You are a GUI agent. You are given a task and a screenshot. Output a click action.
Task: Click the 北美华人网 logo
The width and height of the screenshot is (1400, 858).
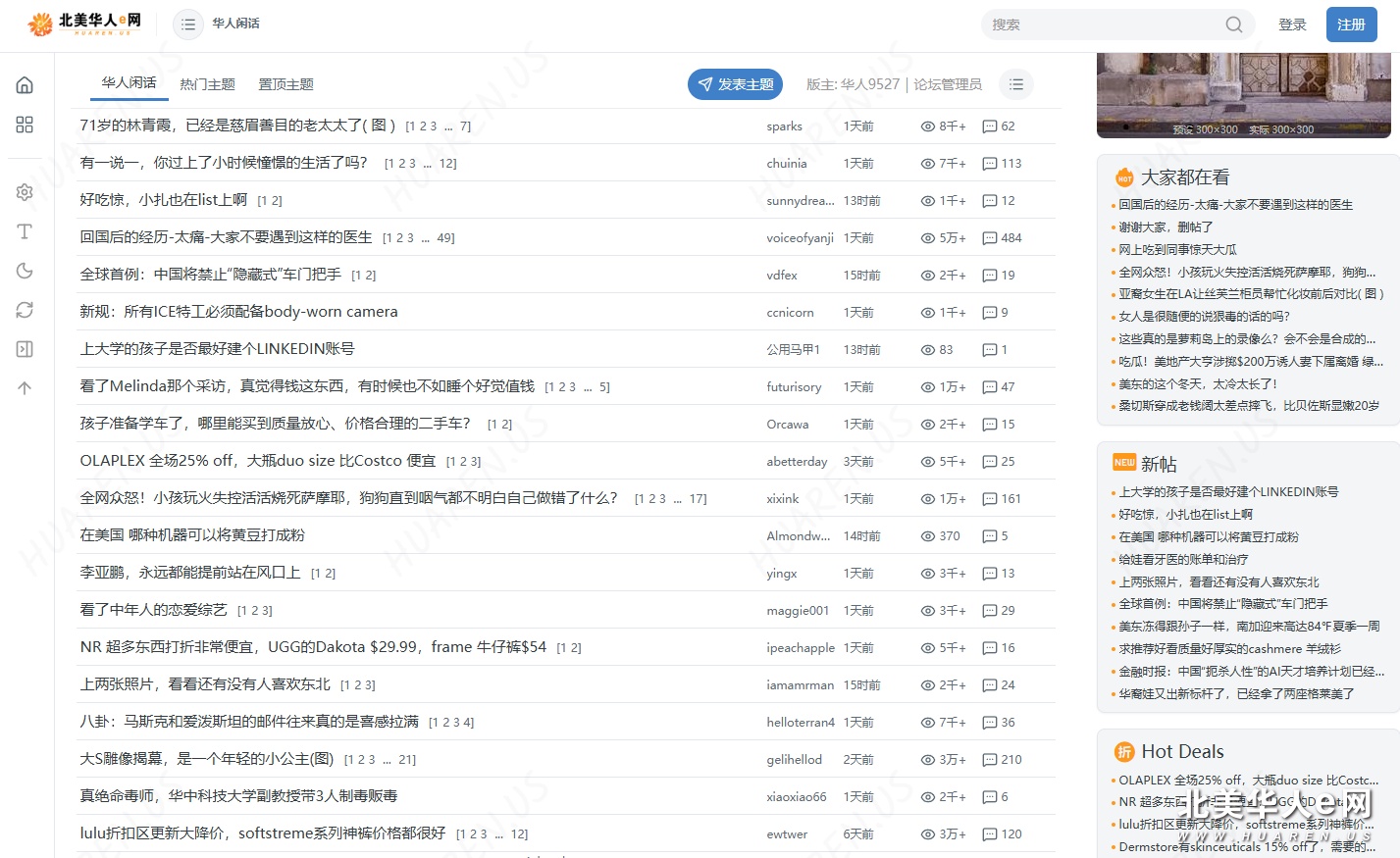click(x=84, y=24)
